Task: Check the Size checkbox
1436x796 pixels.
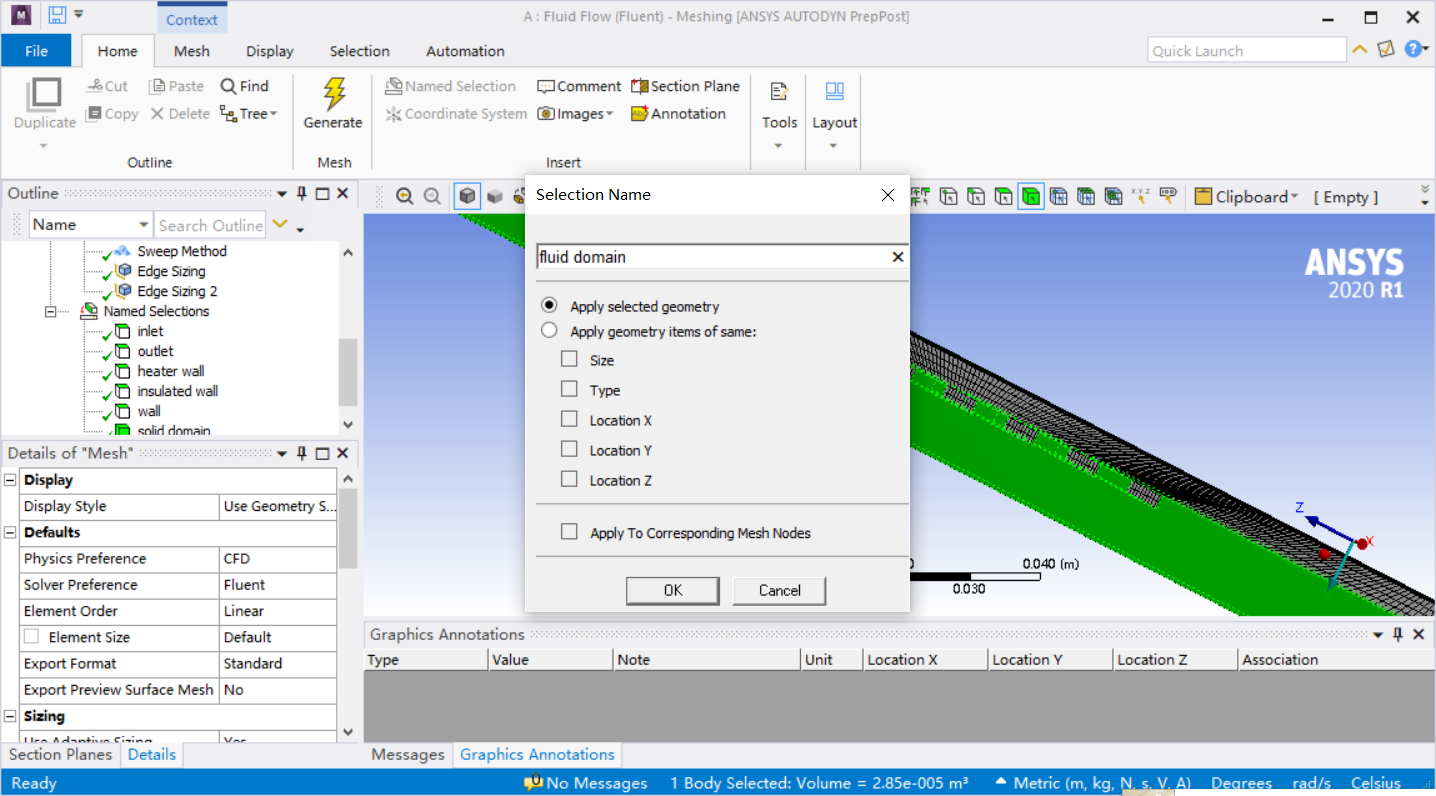Action: [569, 359]
